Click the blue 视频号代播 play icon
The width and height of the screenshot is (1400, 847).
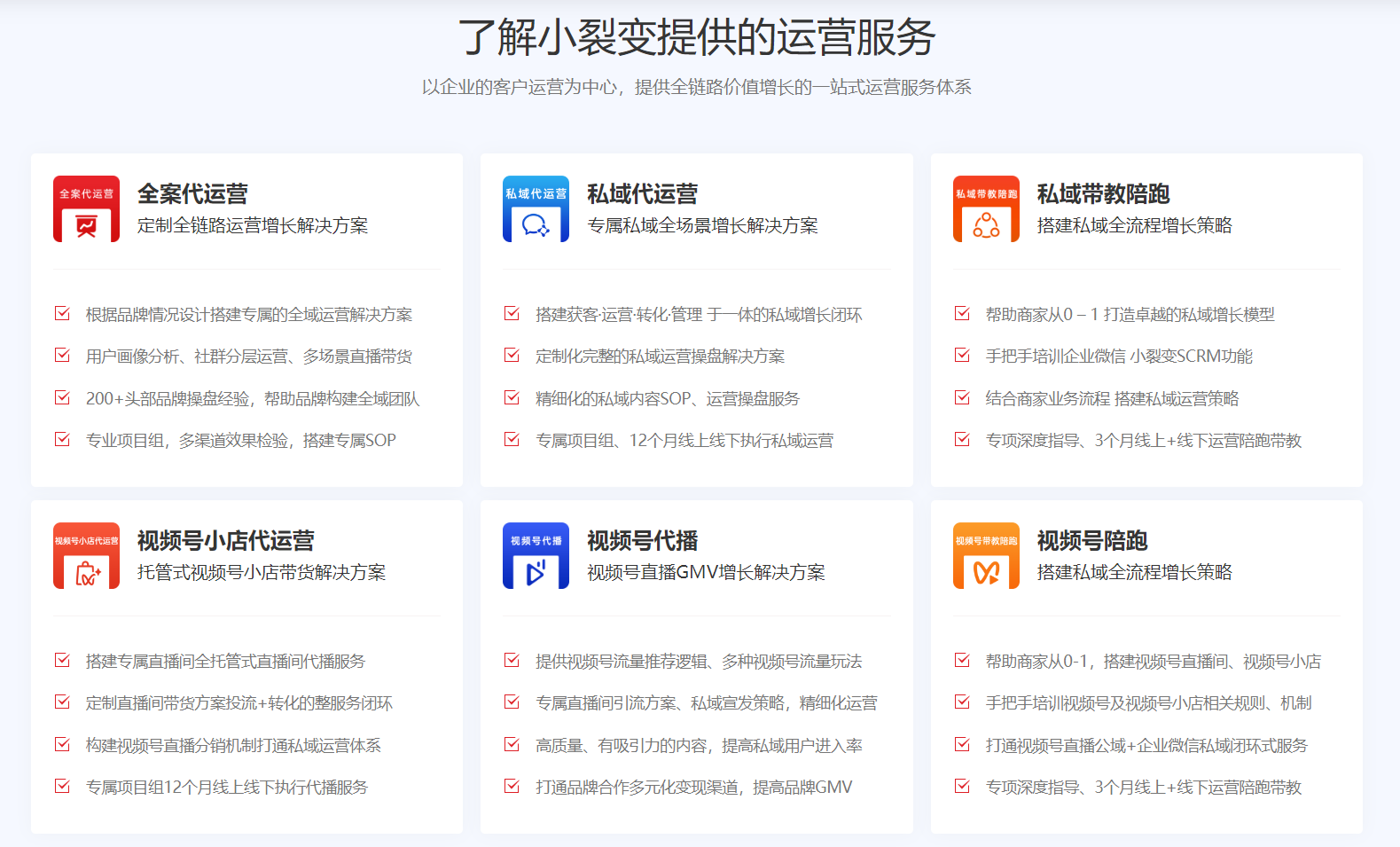[x=536, y=556]
